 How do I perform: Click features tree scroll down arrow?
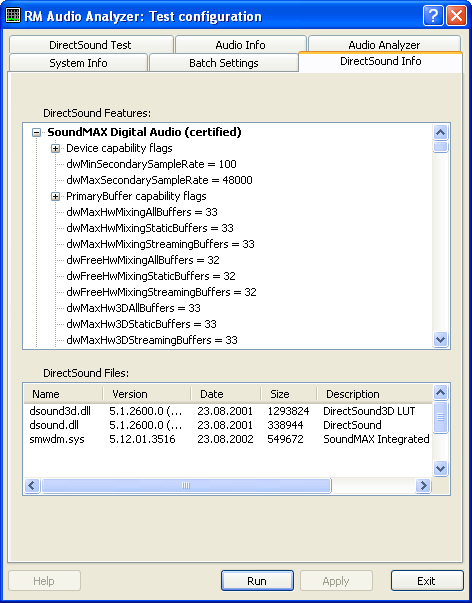coord(440,340)
